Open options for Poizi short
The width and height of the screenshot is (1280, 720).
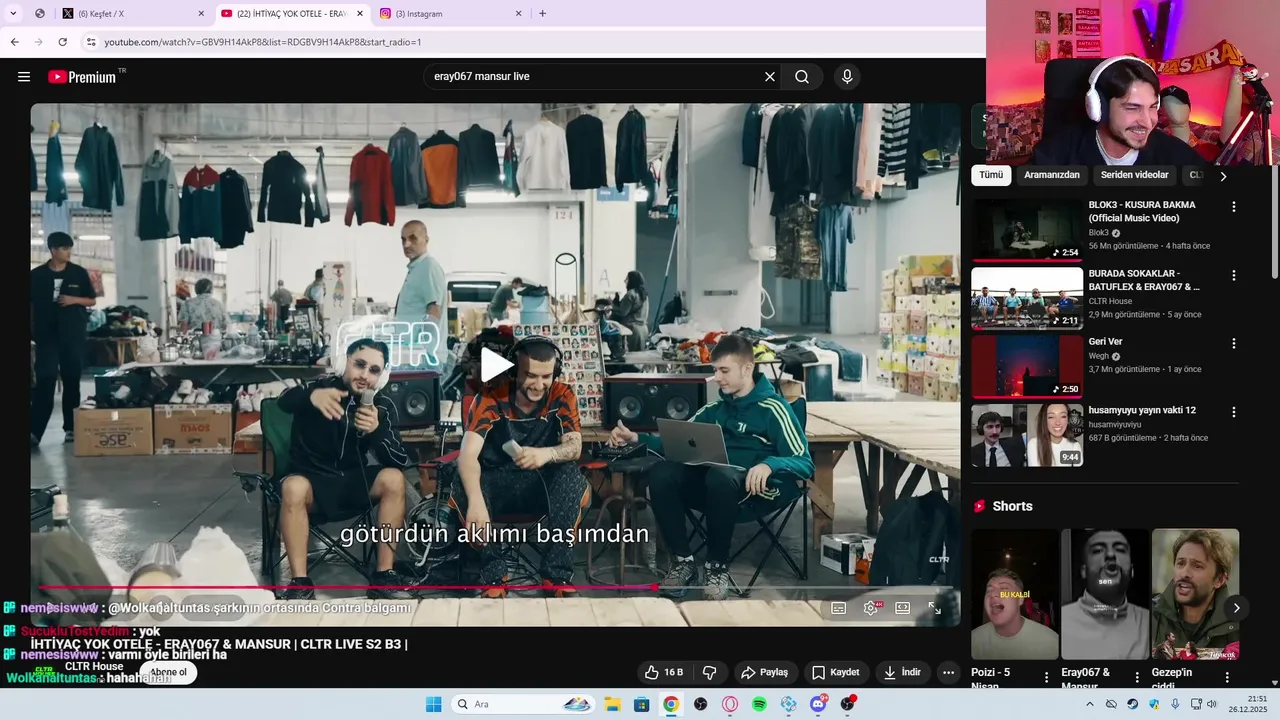1046,677
